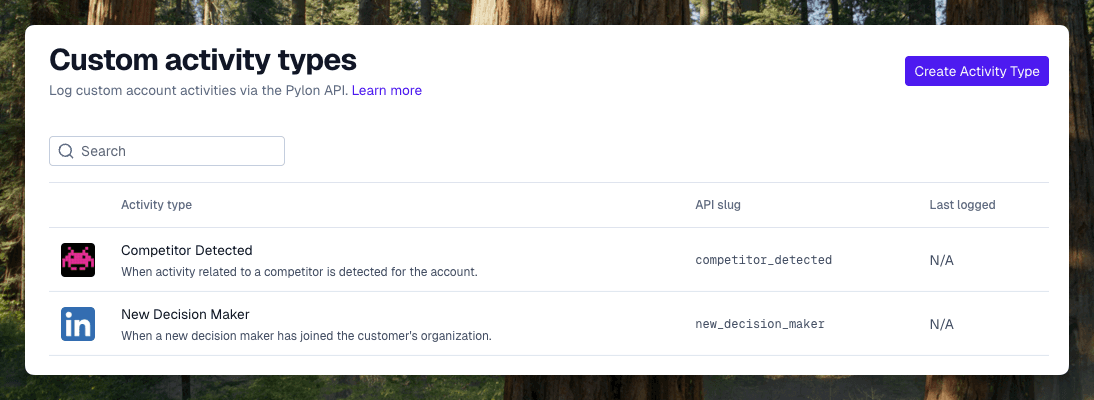This screenshot has height=400, width=1094.
Task: Click the magnifying glass search icon
Action: (x=66, y=151)
